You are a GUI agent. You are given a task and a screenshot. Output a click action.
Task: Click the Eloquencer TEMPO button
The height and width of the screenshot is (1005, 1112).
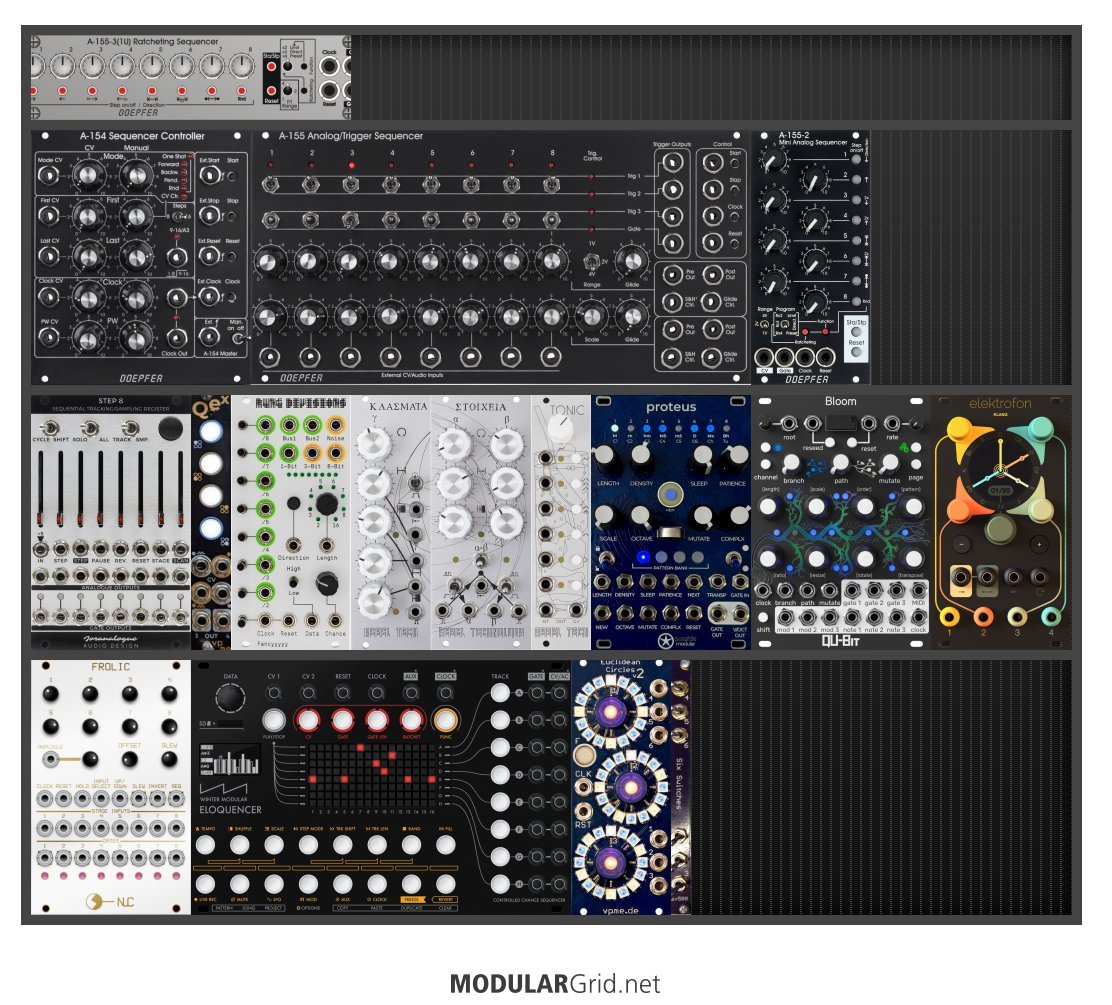[x=206, y=845]
